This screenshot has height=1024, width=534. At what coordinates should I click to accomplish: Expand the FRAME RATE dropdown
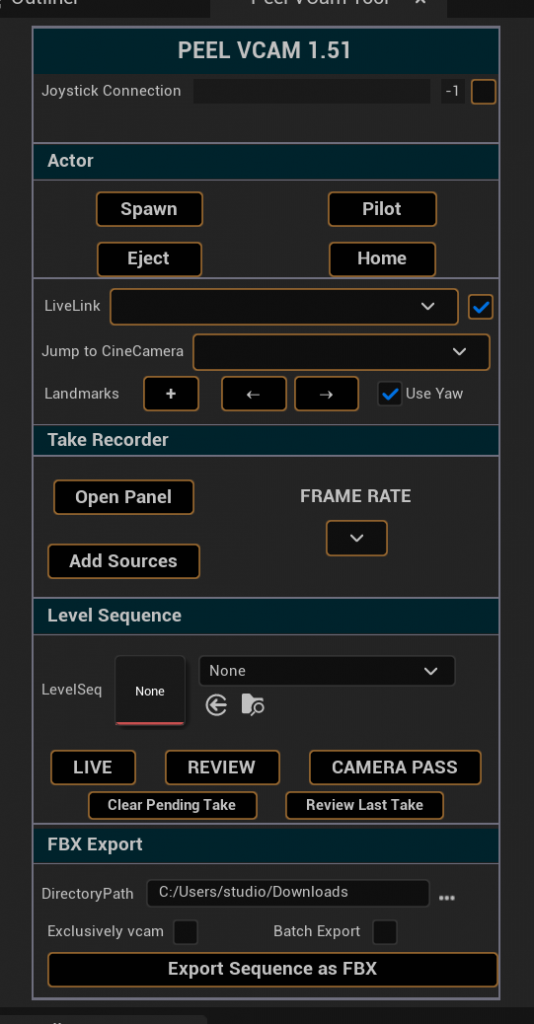pos(356,538)
